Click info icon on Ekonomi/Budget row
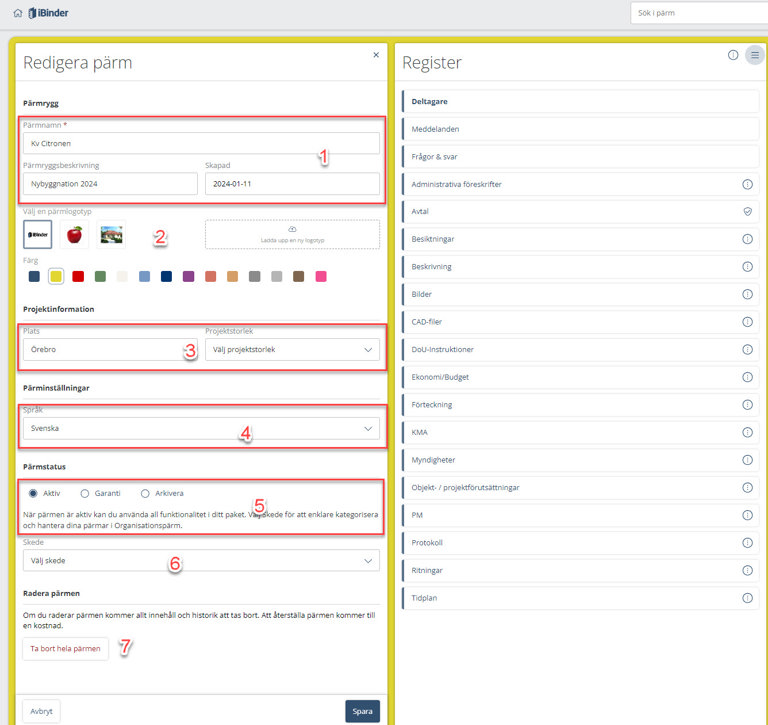The height and width of the screenshot is (725, 768). [746, 377]
